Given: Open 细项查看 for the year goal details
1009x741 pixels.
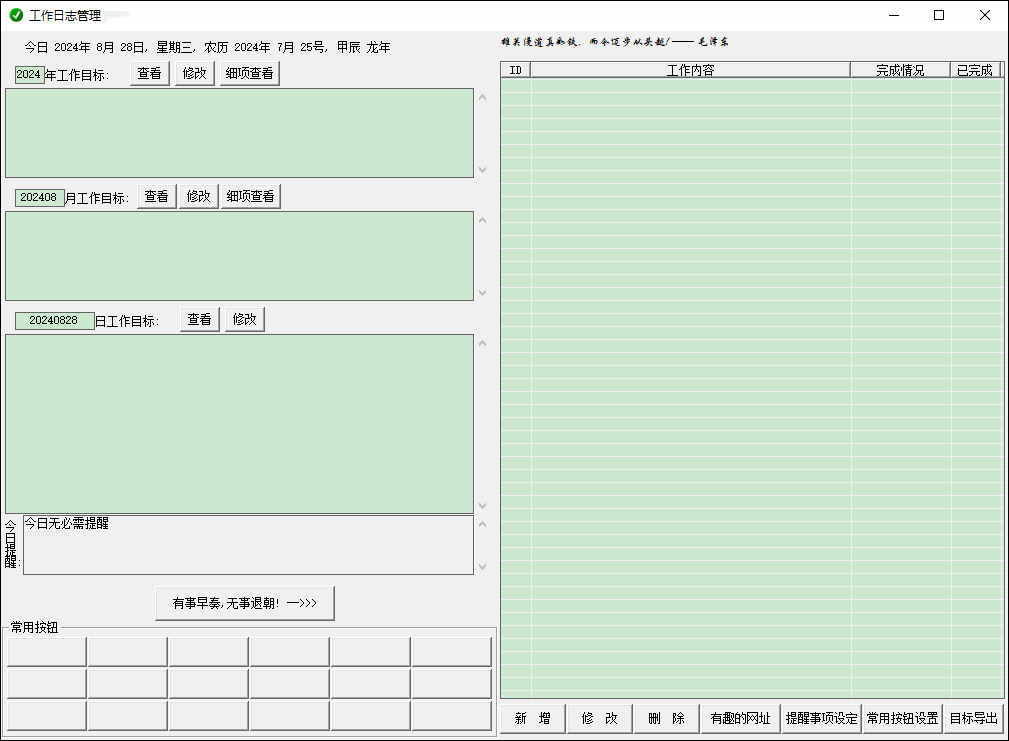Looking at the screenshot, I should tap(249, 72).
